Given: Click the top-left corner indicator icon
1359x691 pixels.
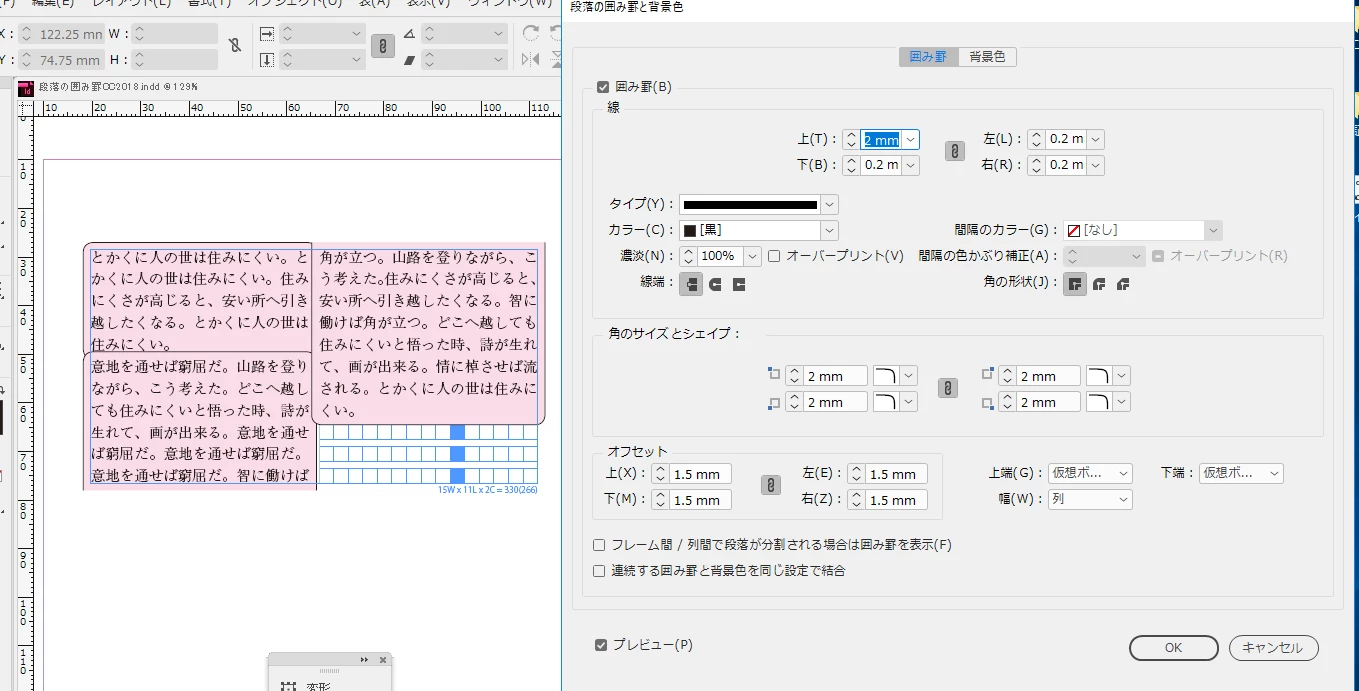Looking at the screenshot, I should (773, 374).
